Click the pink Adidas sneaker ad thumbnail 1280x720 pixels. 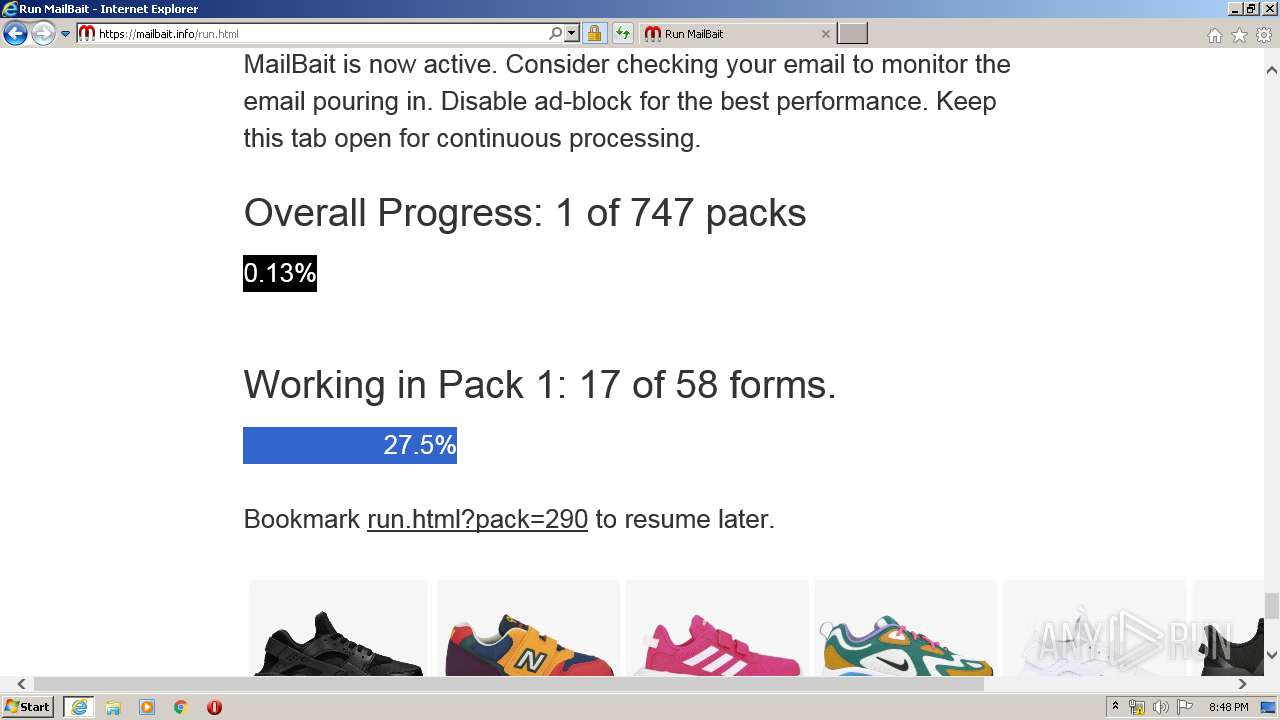coord(717,632)
